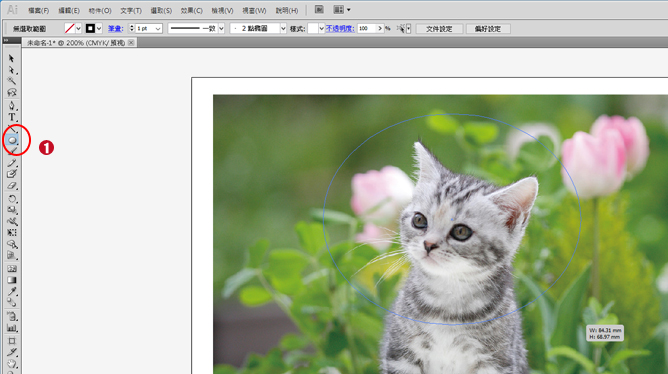Select the Direct Selection tool
Image resolution: width=668 pixels, height=374 pixels.
[12, 70]
